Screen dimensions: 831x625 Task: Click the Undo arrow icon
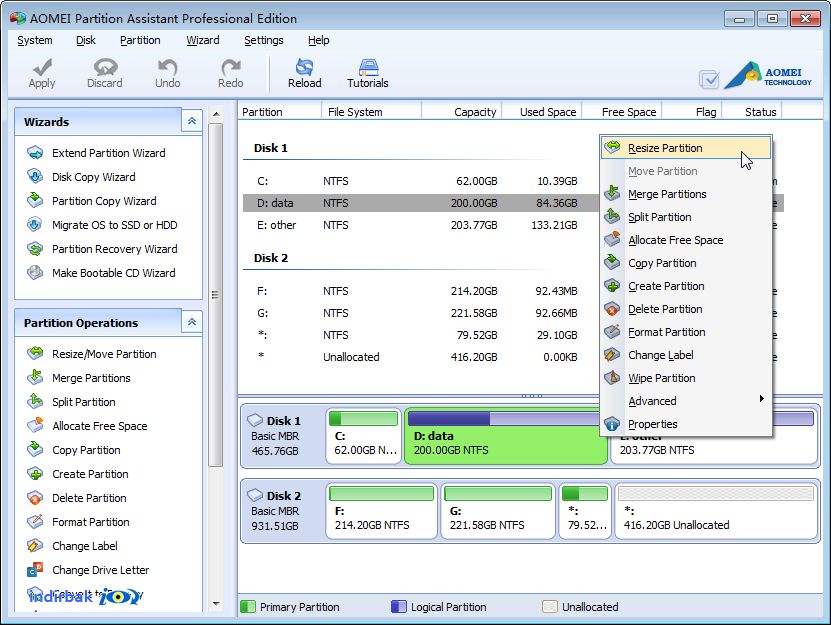pyautogui.click(x=167, y=67)
